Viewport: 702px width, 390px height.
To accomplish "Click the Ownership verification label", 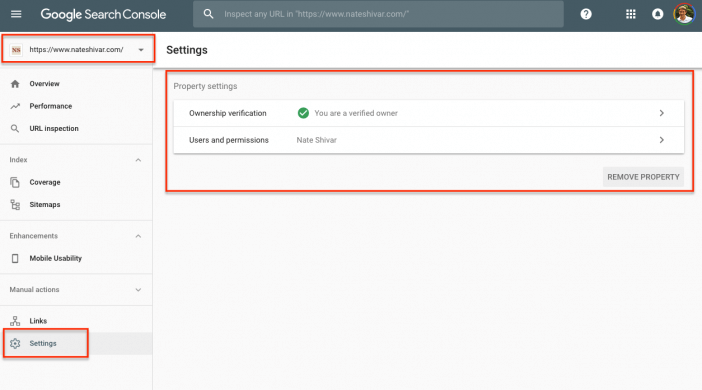I will tap(227, 113).
